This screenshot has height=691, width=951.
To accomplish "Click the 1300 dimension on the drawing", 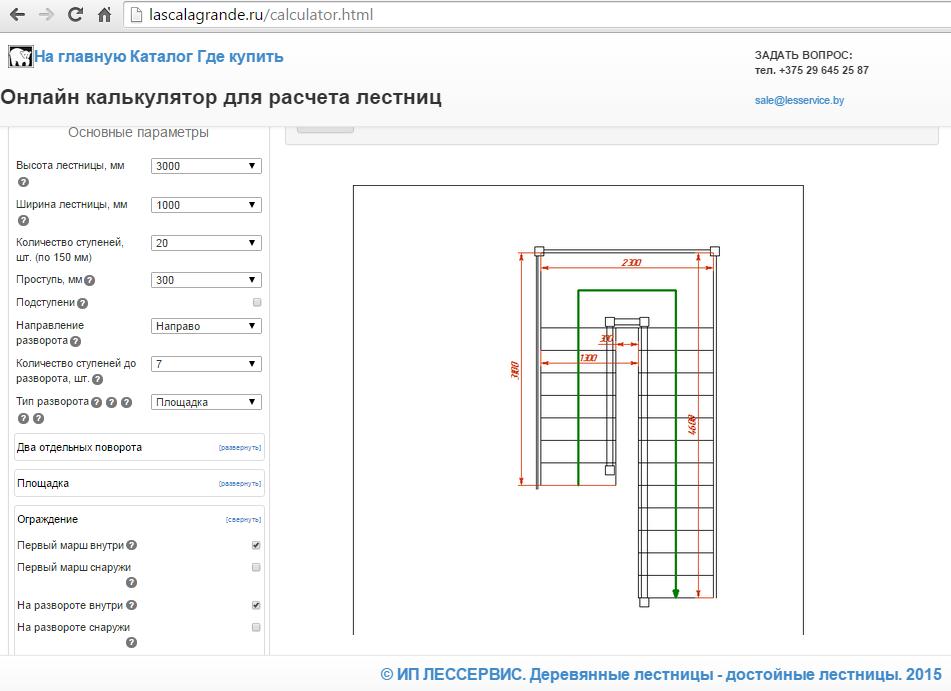I will 588,357.
